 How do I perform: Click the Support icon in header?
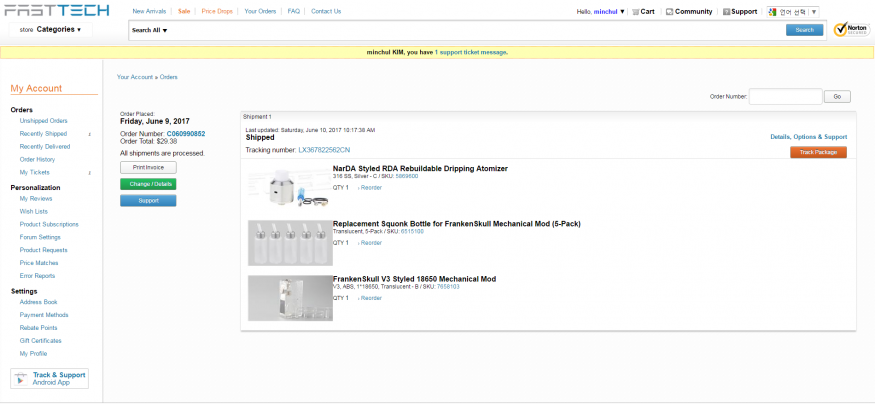pos(725,12)
